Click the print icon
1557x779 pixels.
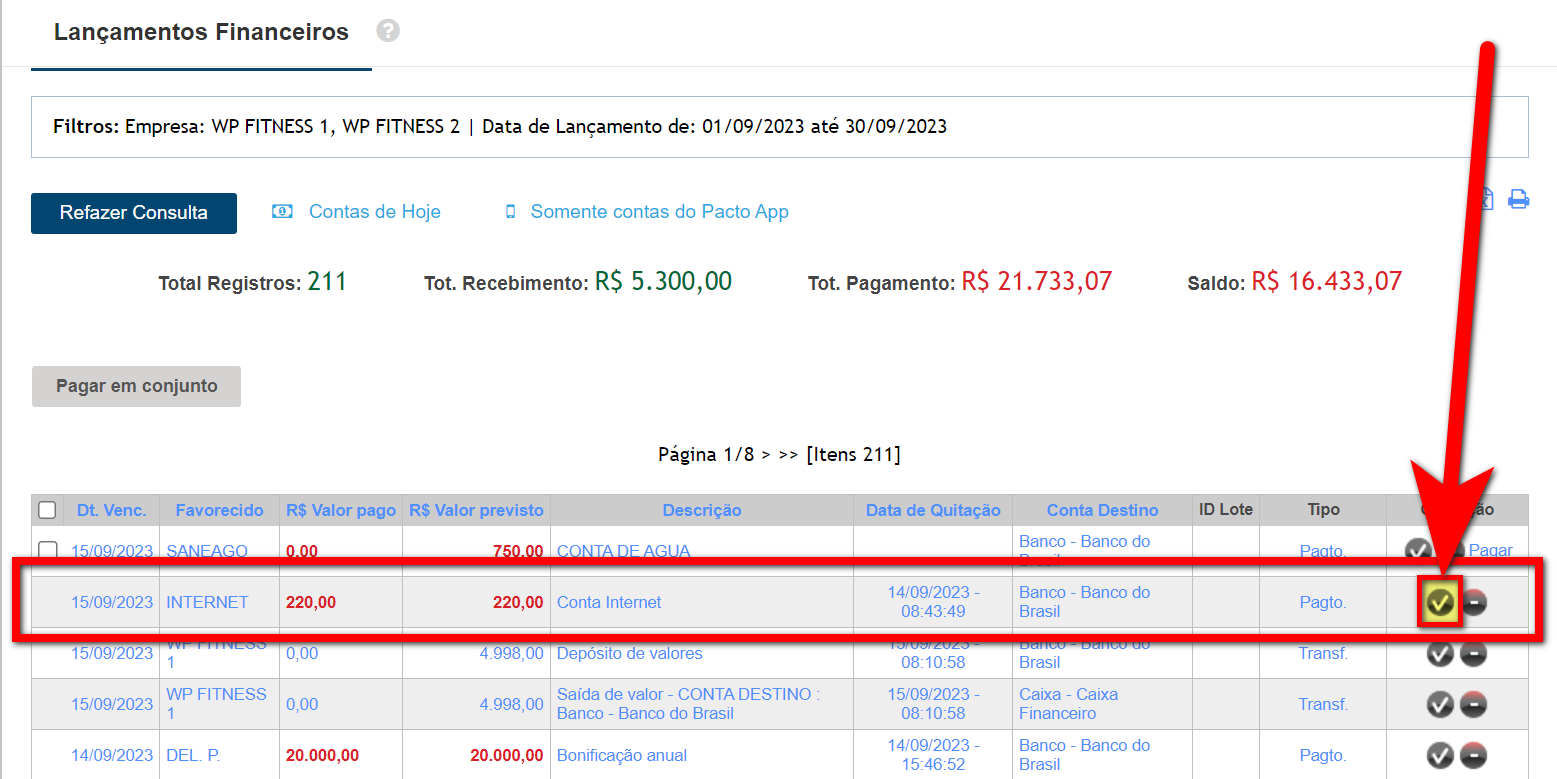coord(1518,199)
